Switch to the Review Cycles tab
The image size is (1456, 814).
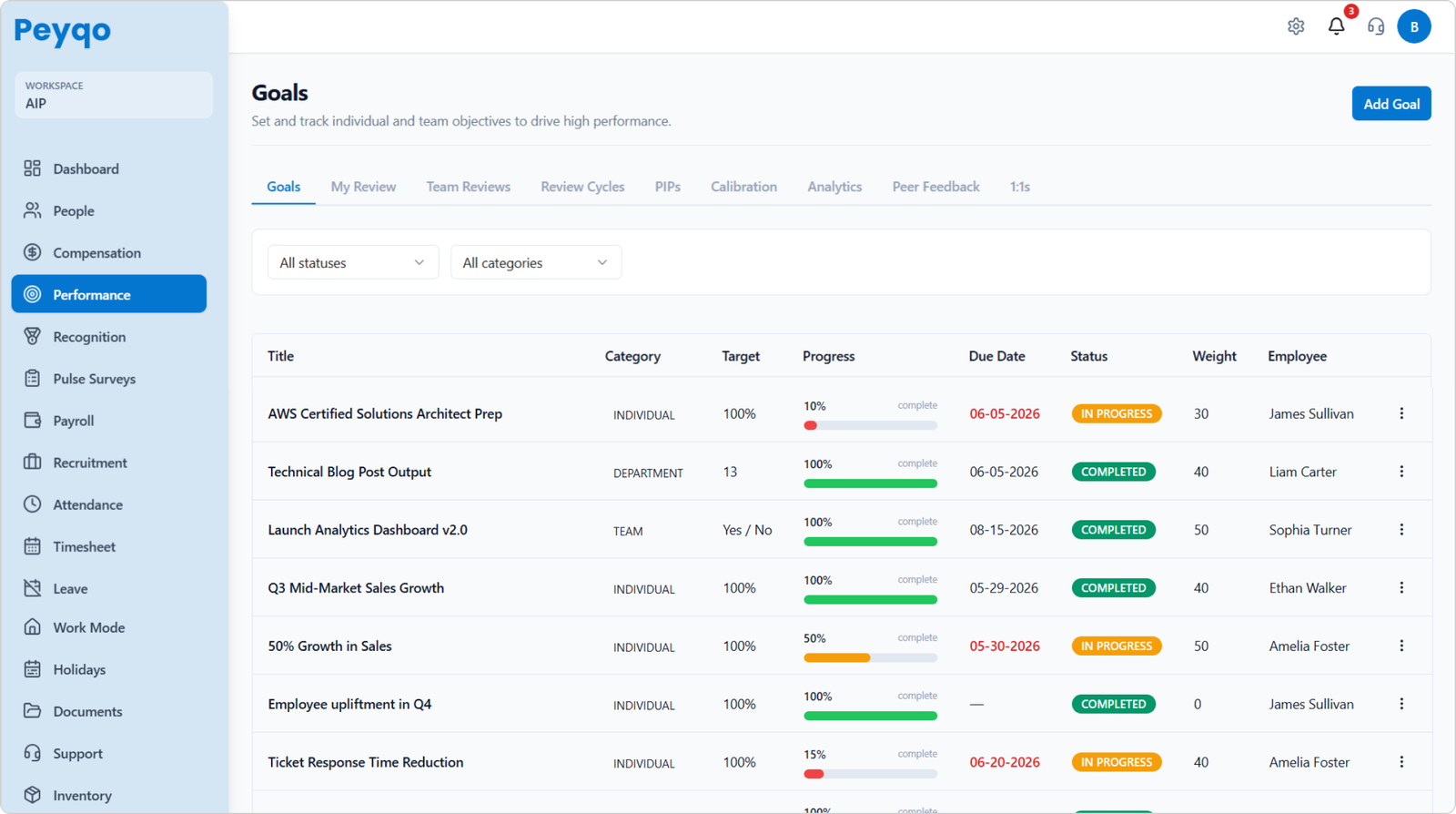582,187
